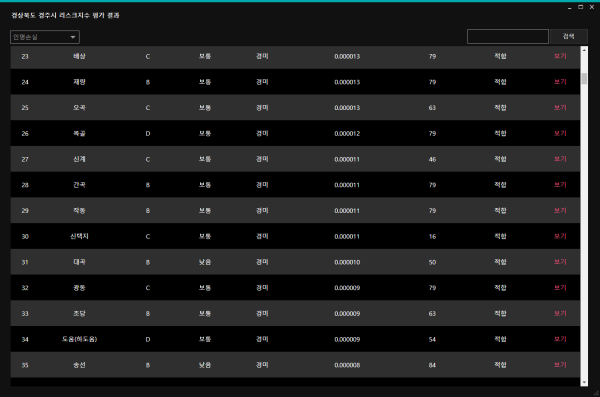
Task: Select row number 28 cell
Action: (25, 185)
